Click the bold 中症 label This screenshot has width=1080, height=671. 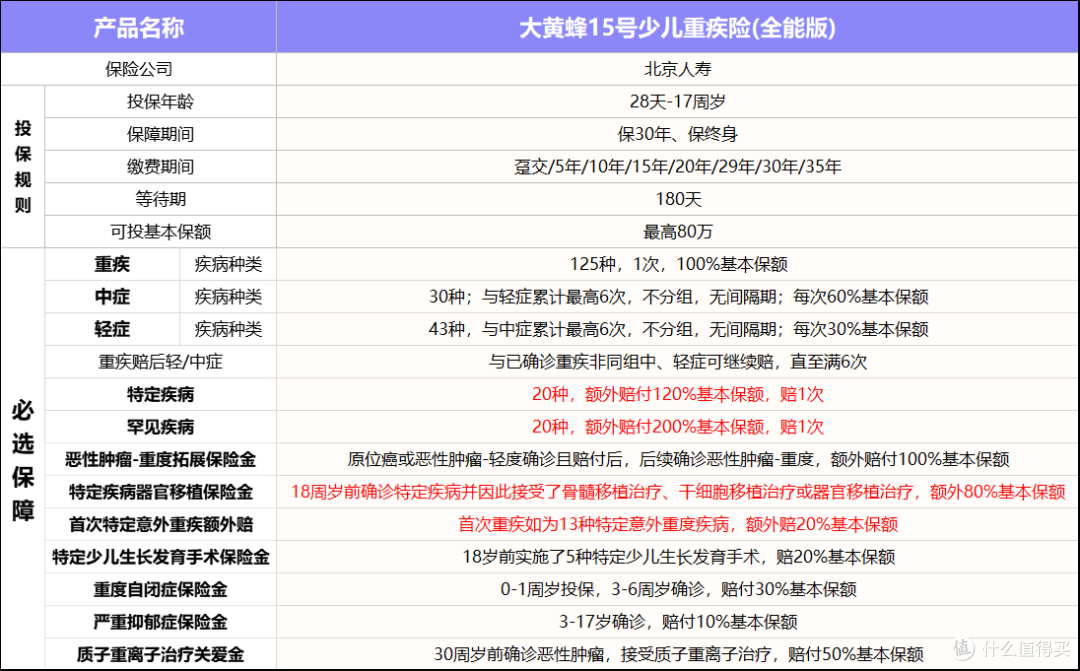112,296
